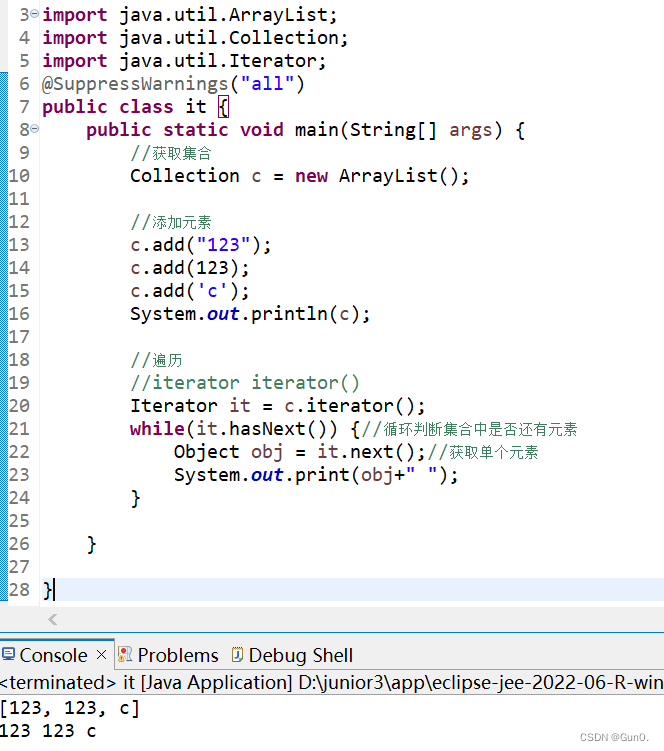
Task: Click the comment "//iterator iterator()"
Action: coord(245,383)
